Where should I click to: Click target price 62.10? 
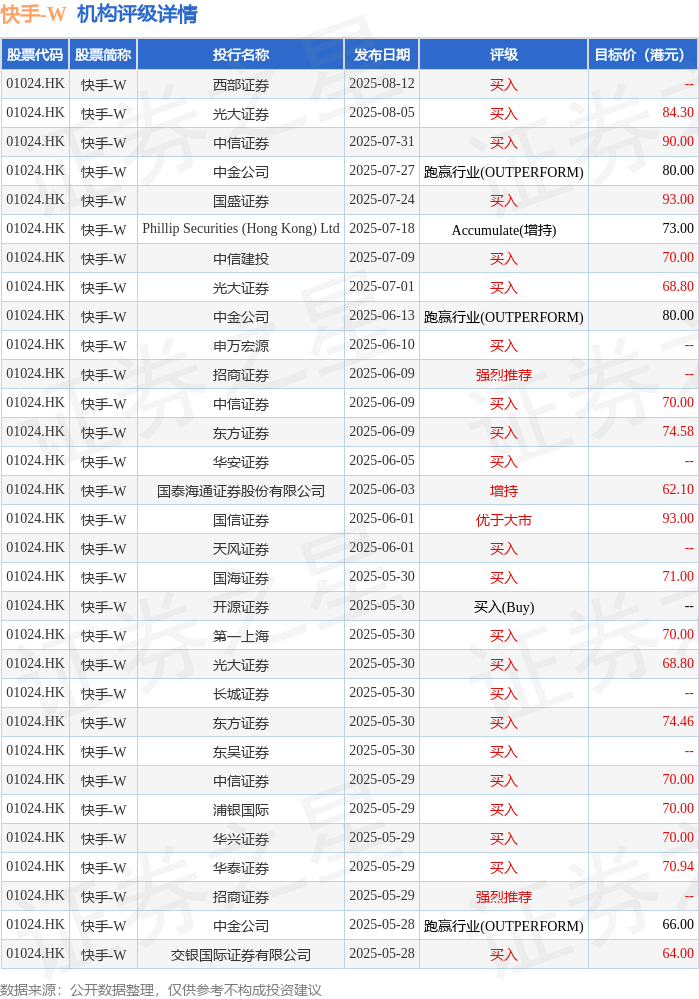tap(678, 489)
